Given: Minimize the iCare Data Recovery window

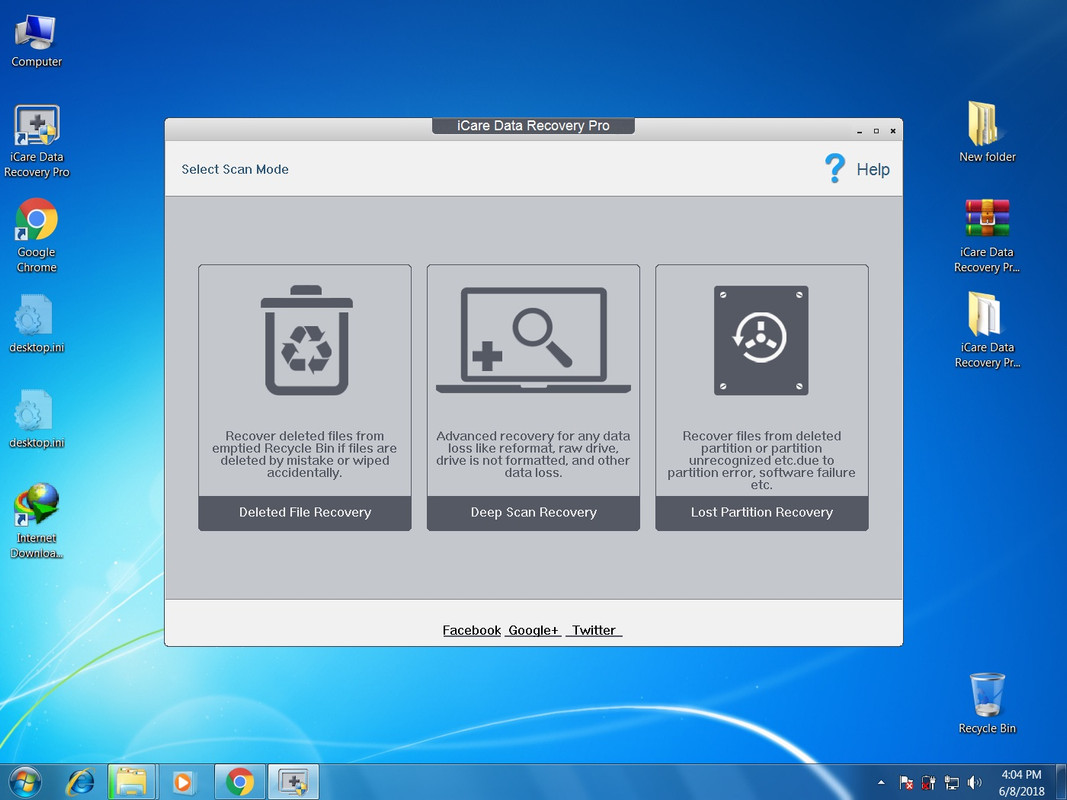Looking at the screenshot, I should 859,131.
